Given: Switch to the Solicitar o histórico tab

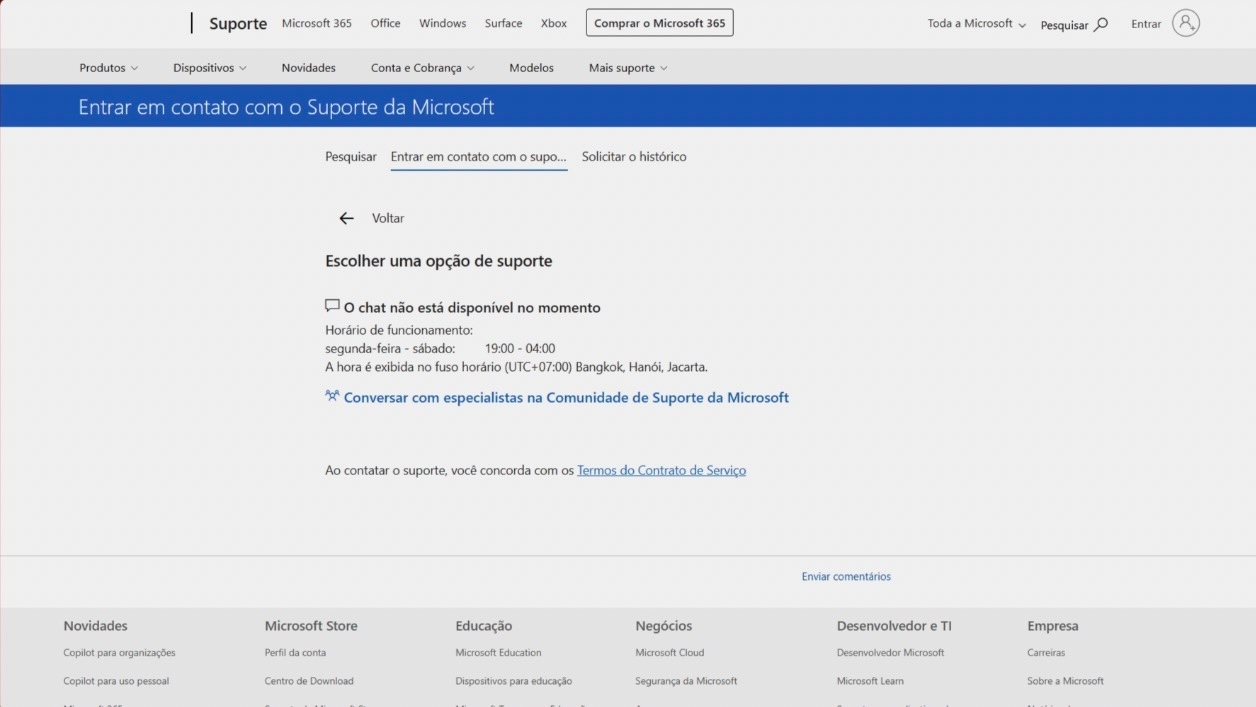Looking at the screenshot, I should point(634,157).
